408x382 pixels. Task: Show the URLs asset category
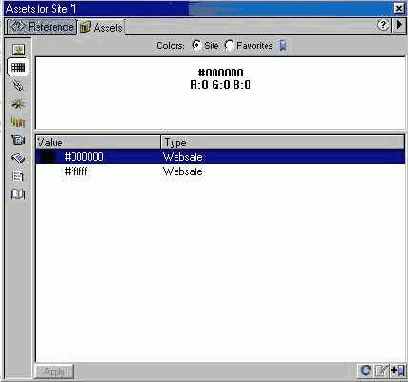click(18, 86)
